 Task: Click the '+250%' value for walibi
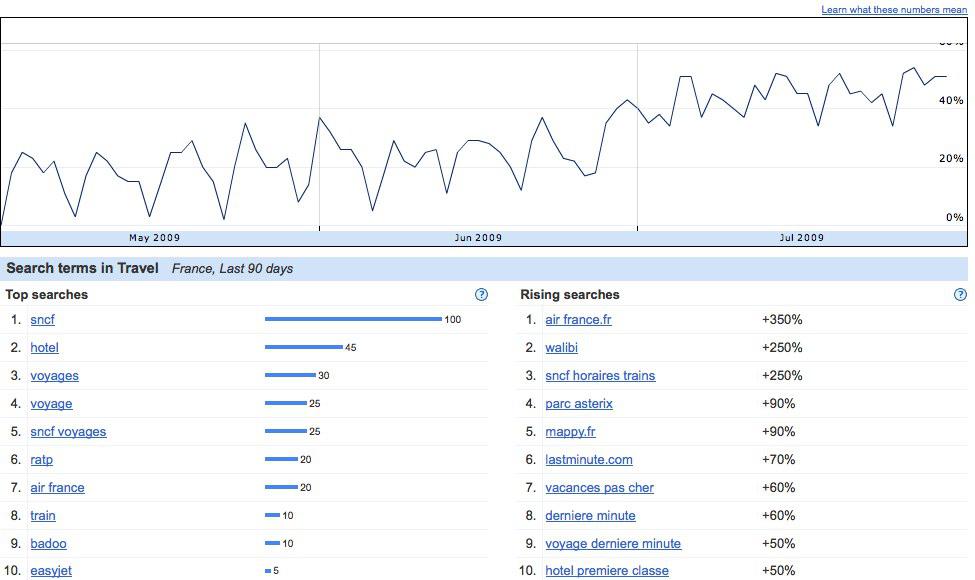(782, 348)
